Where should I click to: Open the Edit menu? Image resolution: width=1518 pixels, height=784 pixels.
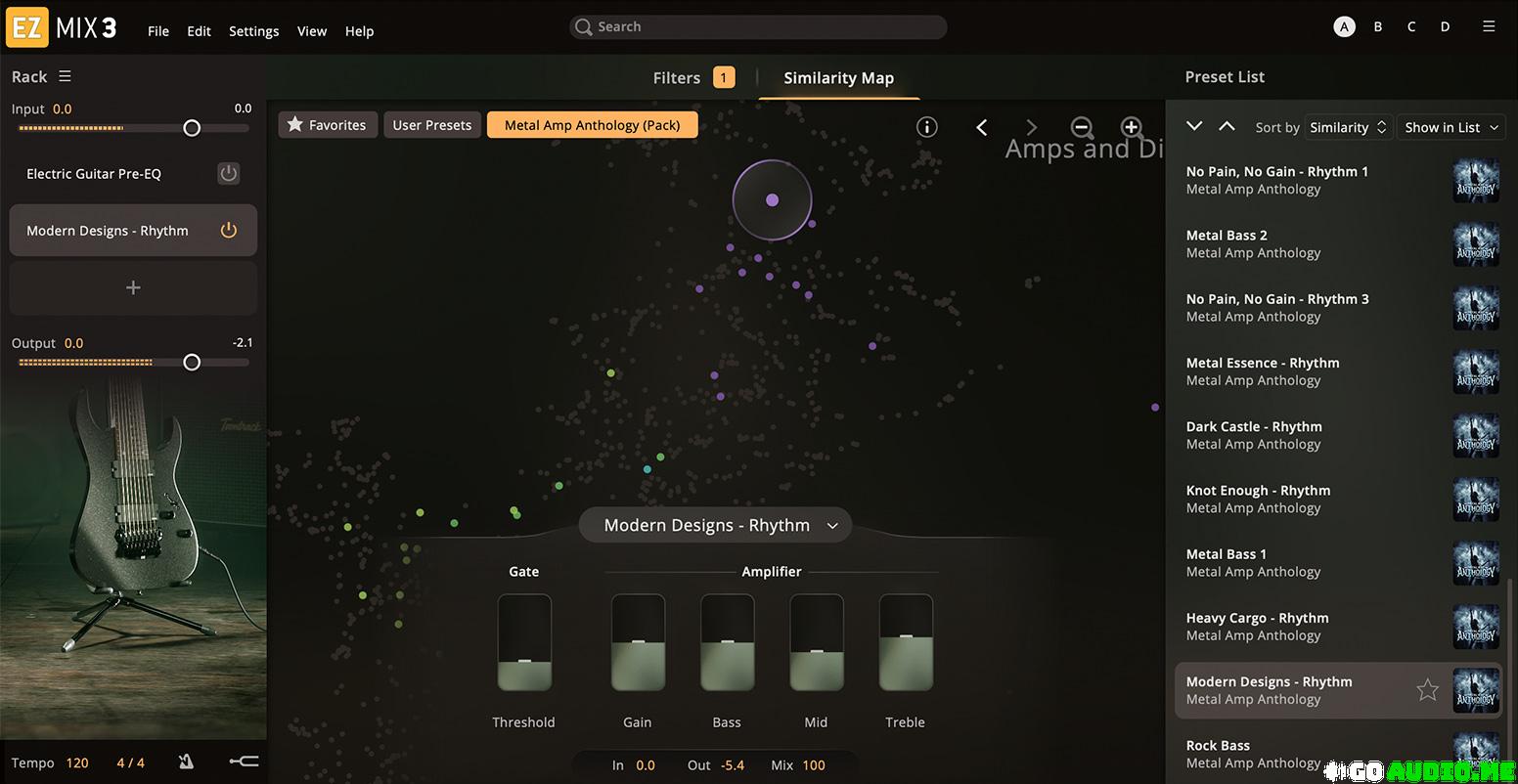point(200,31)
